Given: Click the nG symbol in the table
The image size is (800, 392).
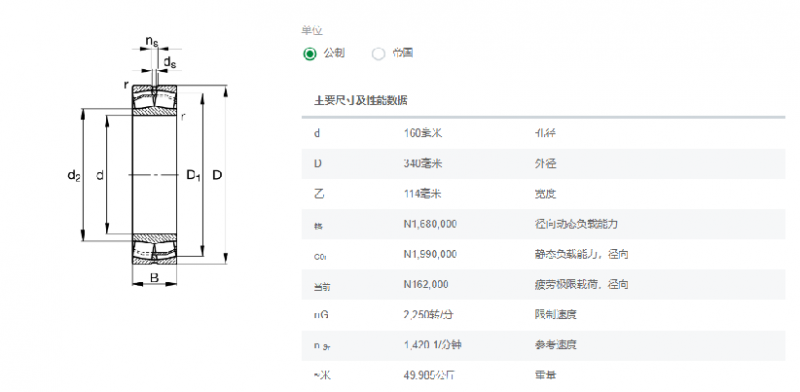Looking at the screenshot, I should tap(321, 315).
